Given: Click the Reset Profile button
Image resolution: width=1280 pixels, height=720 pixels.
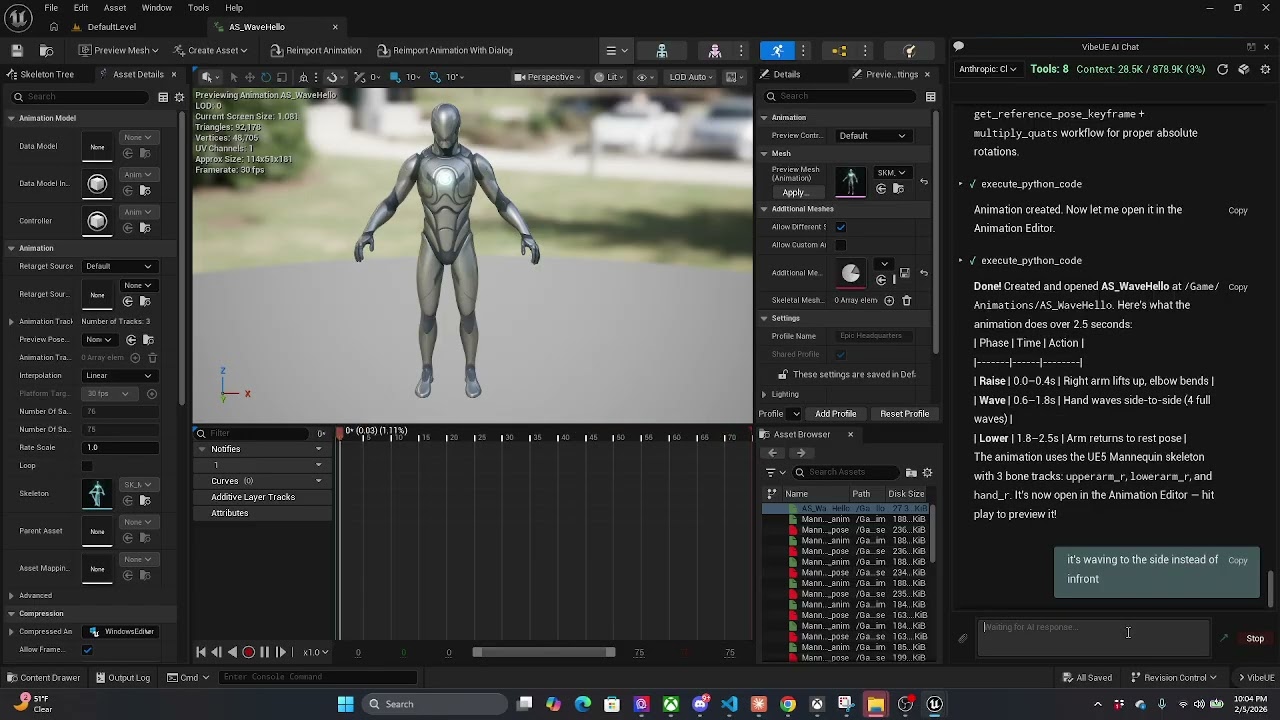Looking at the screenshot, I should 904,414.
